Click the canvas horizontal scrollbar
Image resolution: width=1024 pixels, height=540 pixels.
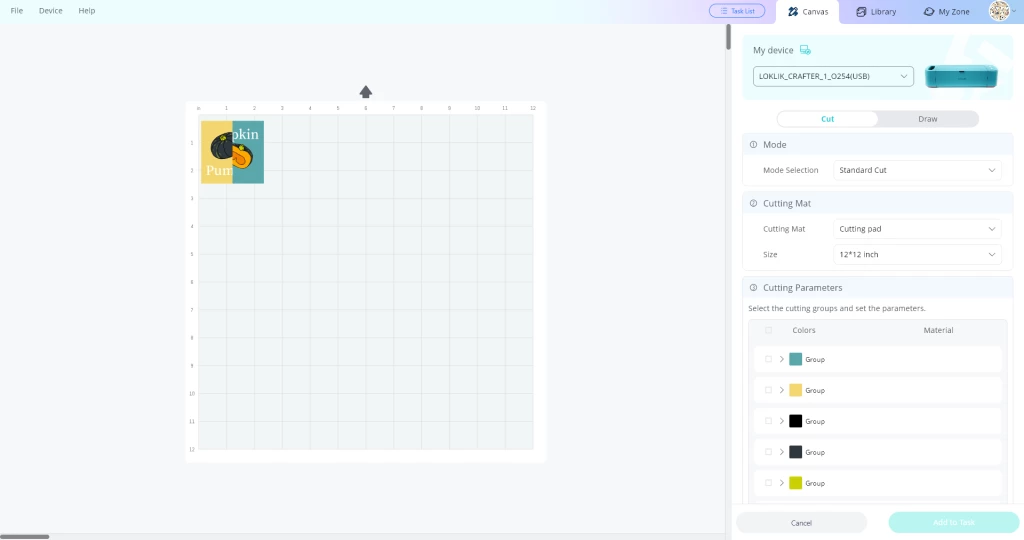(x=25, y=537)
